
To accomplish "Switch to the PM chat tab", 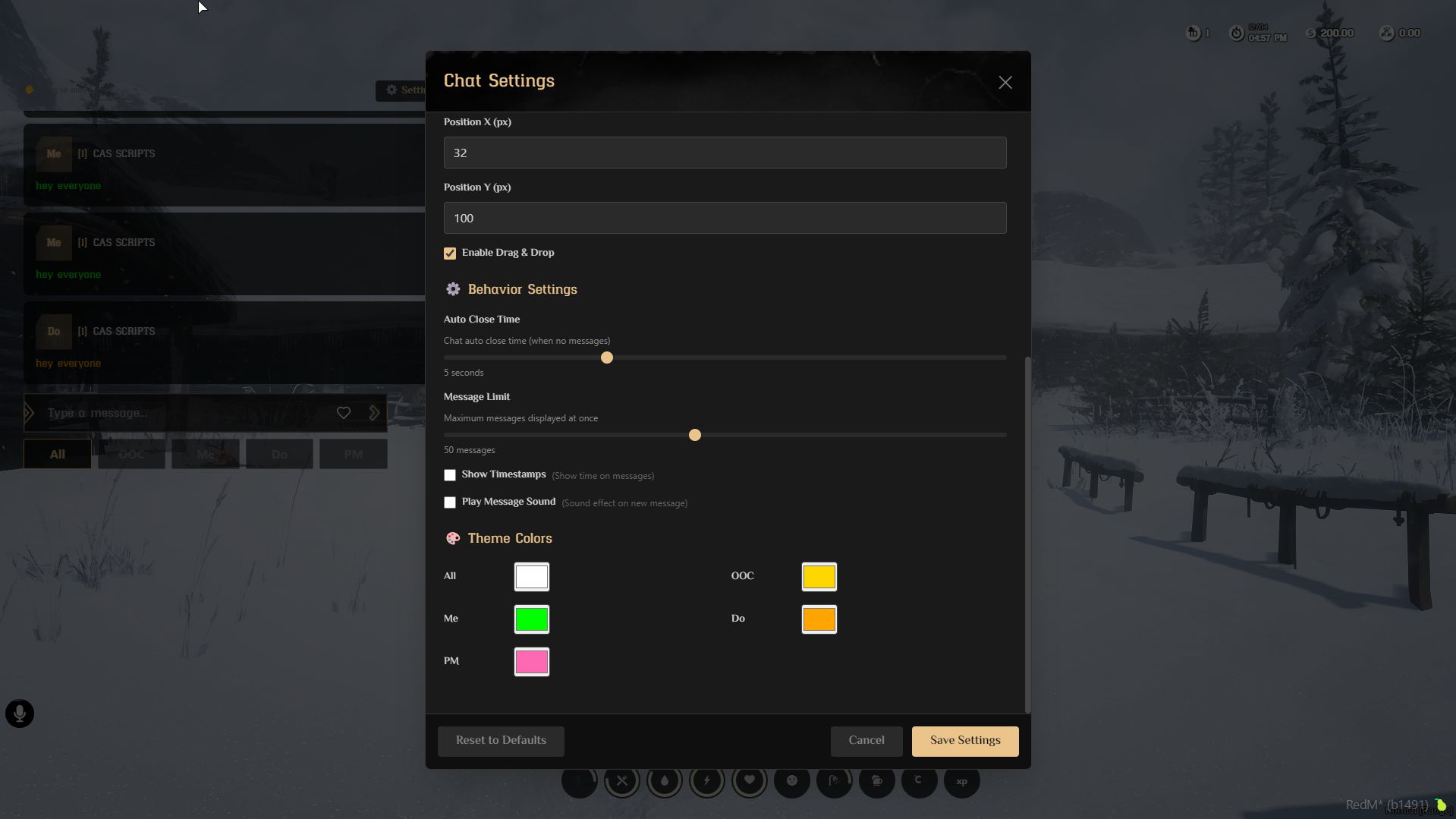I will 354,454.
